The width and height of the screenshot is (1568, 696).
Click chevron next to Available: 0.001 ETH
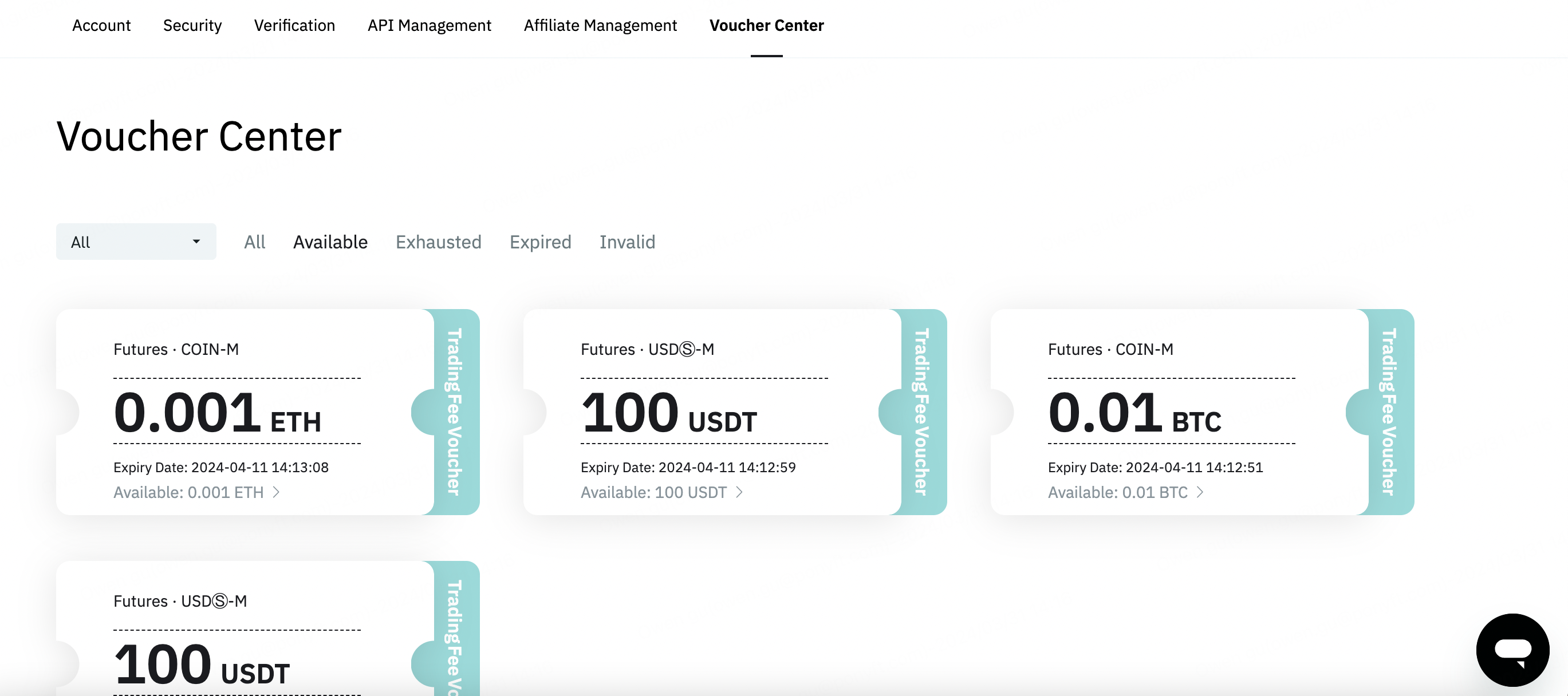click(x=277, y=492)
